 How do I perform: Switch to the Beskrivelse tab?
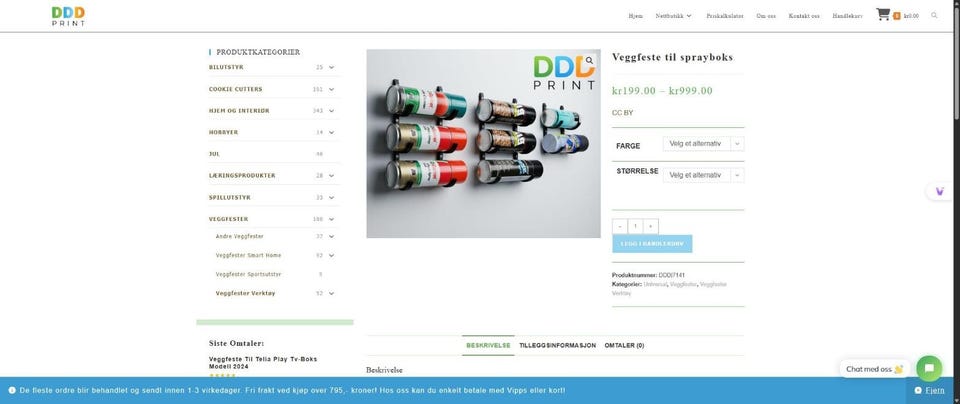pyautogui.click(x=488, y=345)
